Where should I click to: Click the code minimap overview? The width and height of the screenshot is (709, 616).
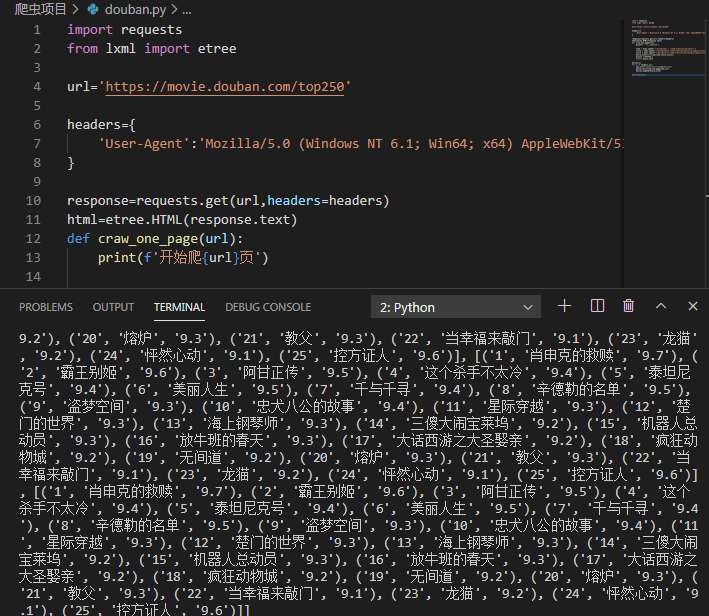(666, 47)
